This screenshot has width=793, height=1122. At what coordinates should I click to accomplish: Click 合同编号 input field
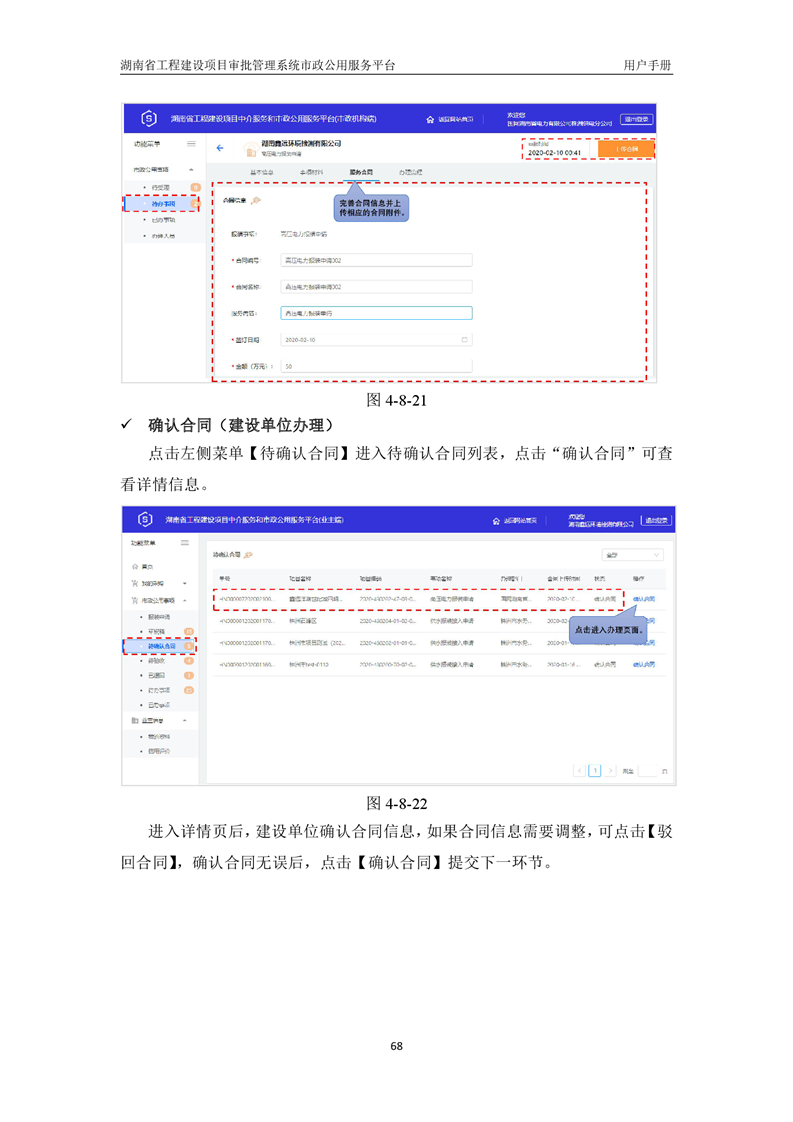[x=376, y=260]
